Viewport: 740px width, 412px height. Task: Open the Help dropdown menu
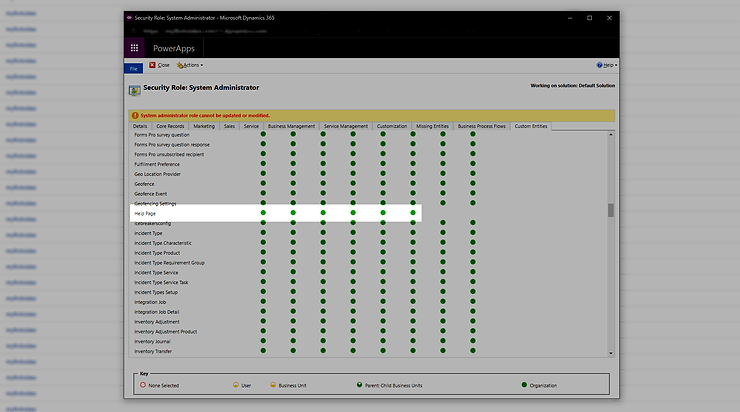(609, 65)
